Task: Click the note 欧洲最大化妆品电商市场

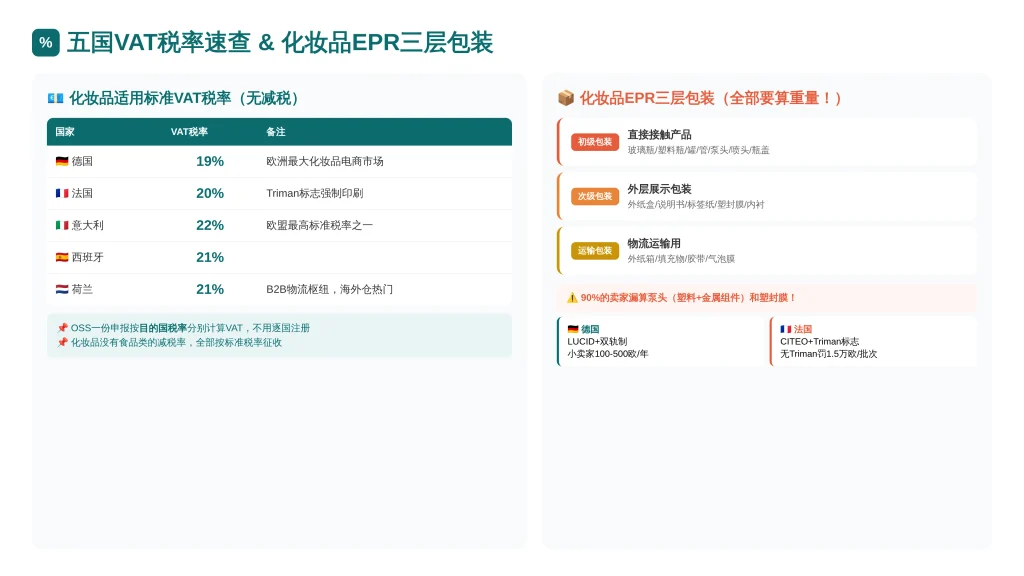Action: (x=325, y=161)
